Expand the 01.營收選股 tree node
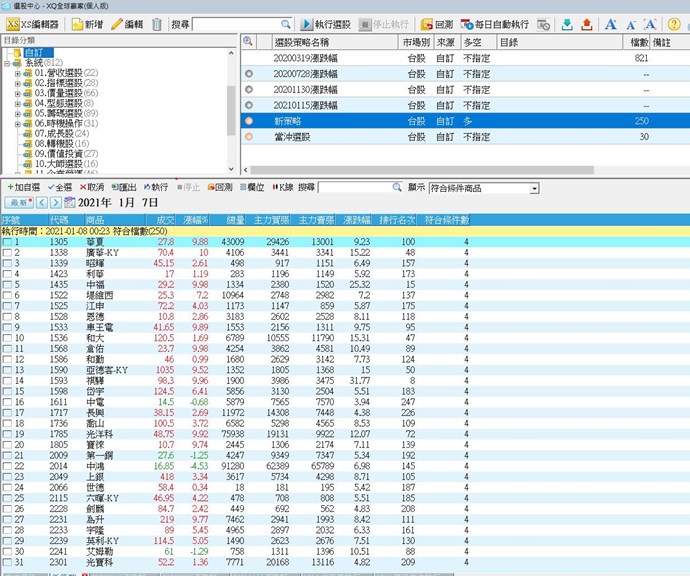Screen dimensions: 690x576 coord(18,73)
